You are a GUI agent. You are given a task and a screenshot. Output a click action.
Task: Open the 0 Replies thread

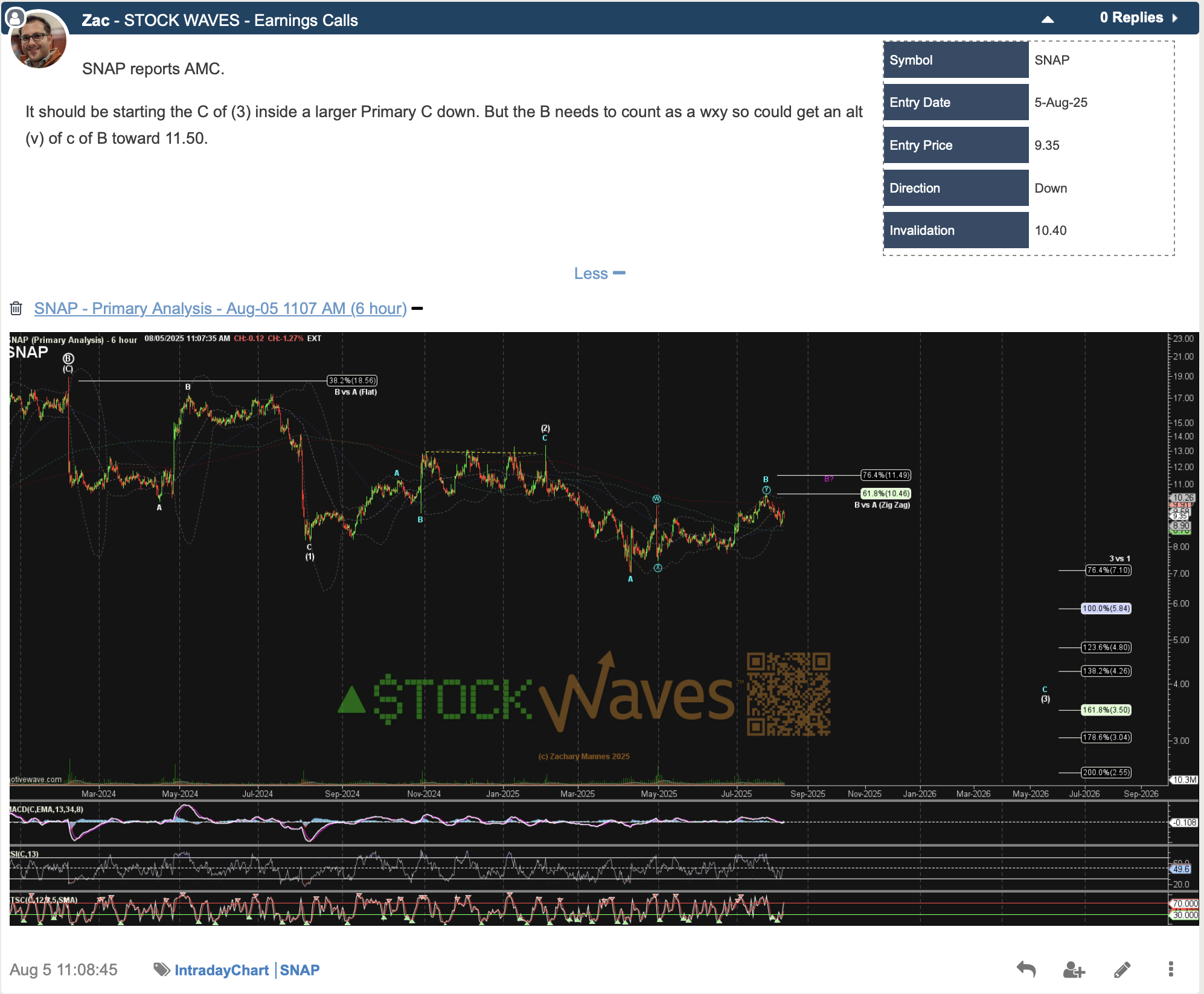coord(1131,18)
